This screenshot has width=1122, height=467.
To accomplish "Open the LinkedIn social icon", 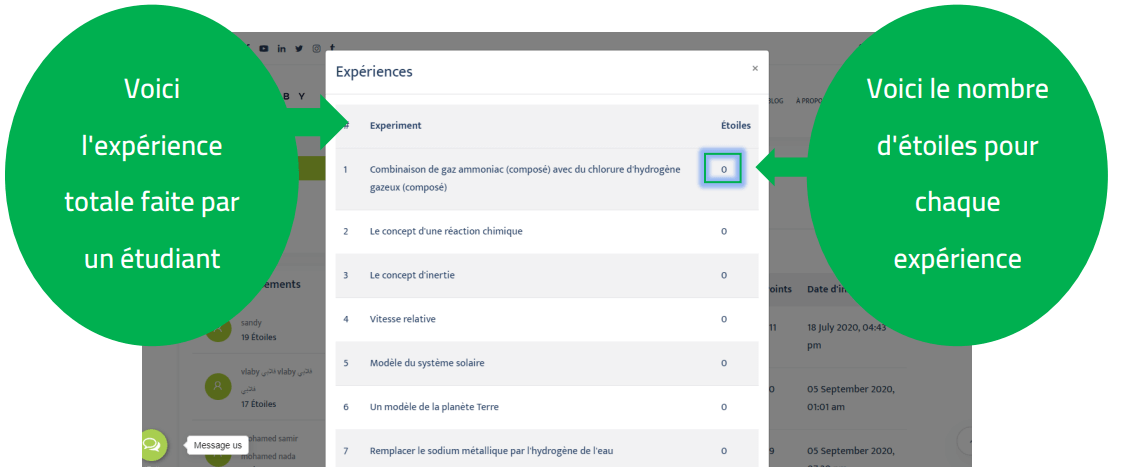I will click(x=282, y=48).
